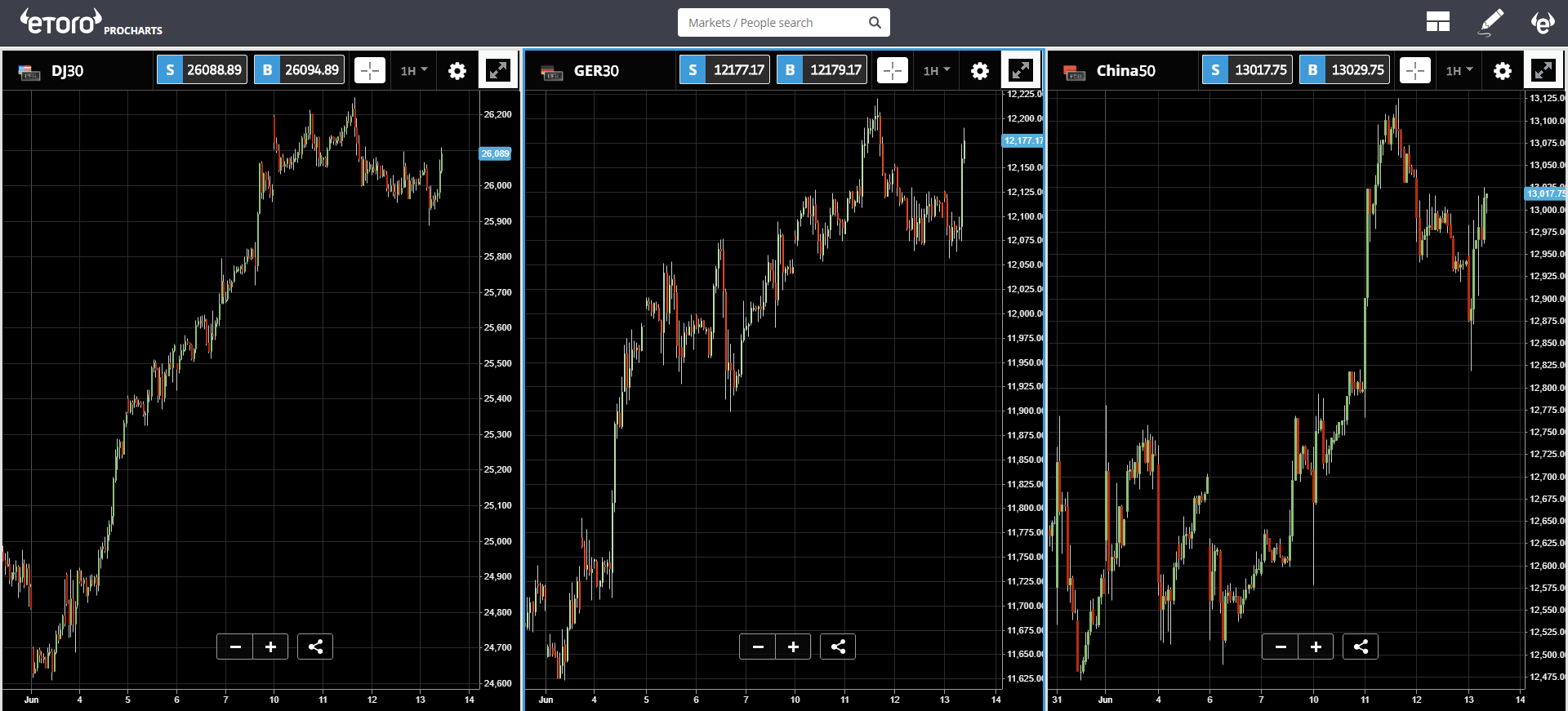Open settings gear for China50 chart
This screenshot has height=711, width=1568.
[x=1502, y=71]
